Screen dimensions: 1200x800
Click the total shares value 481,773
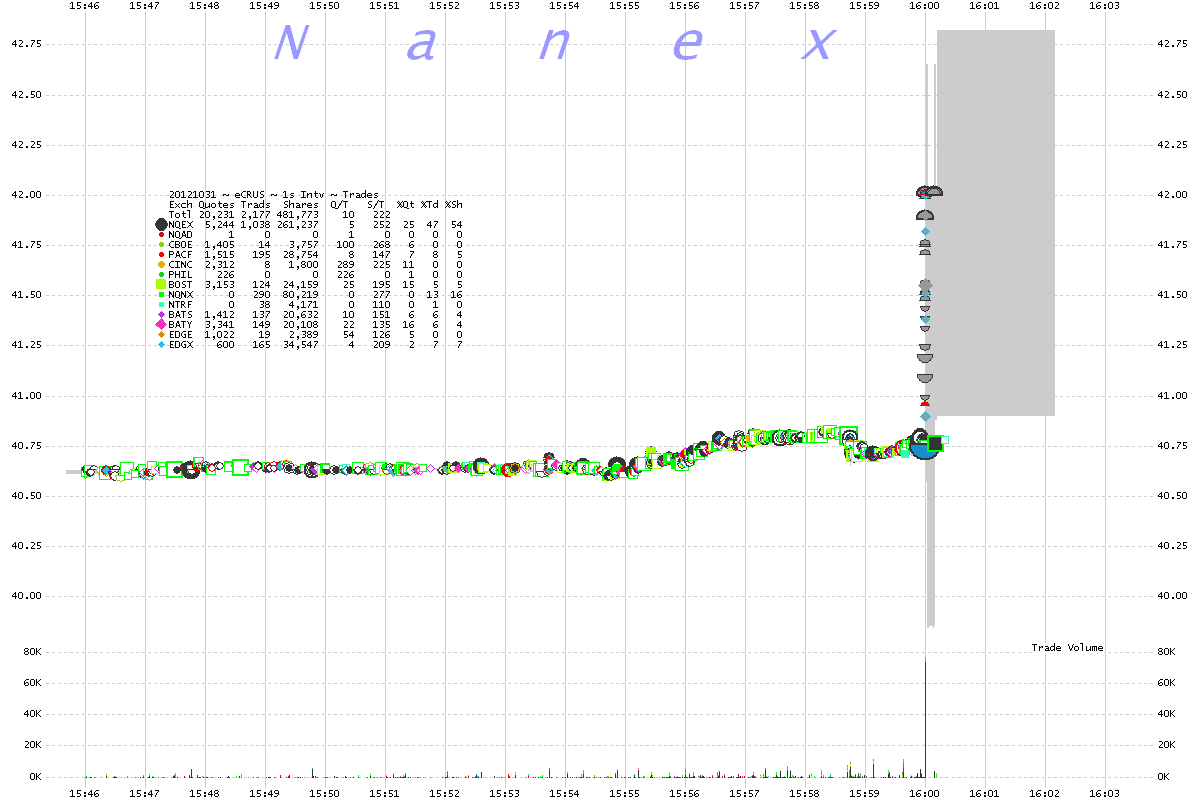[298, 214]
